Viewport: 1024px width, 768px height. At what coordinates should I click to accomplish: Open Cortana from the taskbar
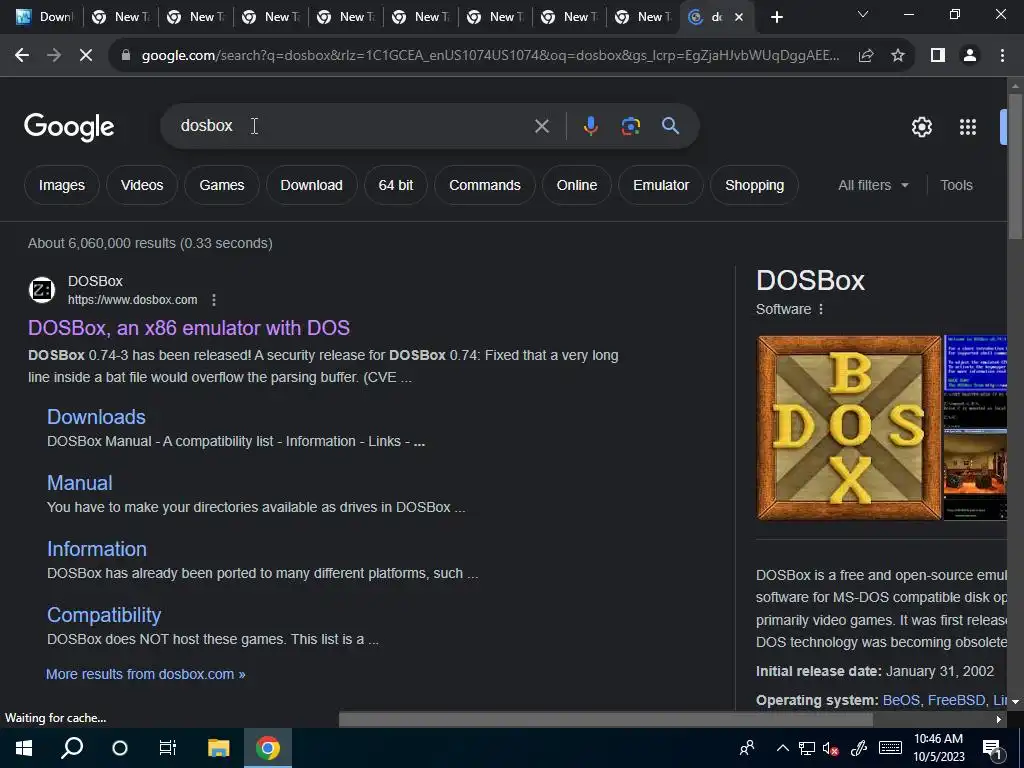[120, 748]
